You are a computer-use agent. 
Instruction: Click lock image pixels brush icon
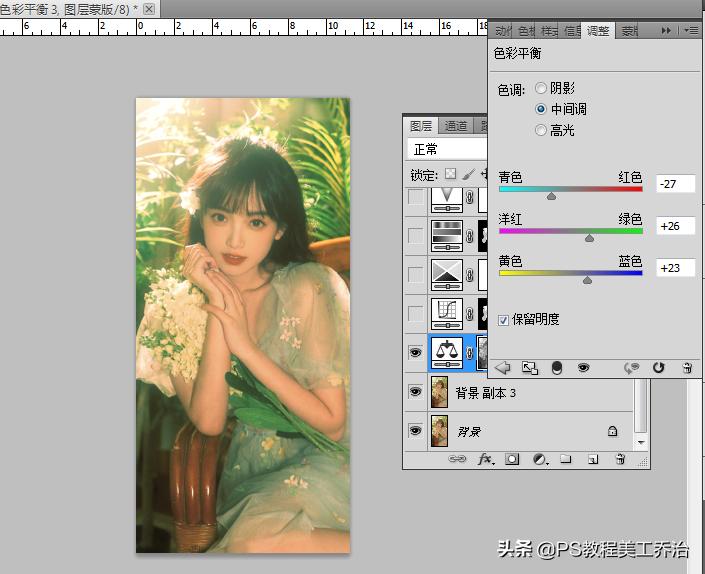(468, 174)
